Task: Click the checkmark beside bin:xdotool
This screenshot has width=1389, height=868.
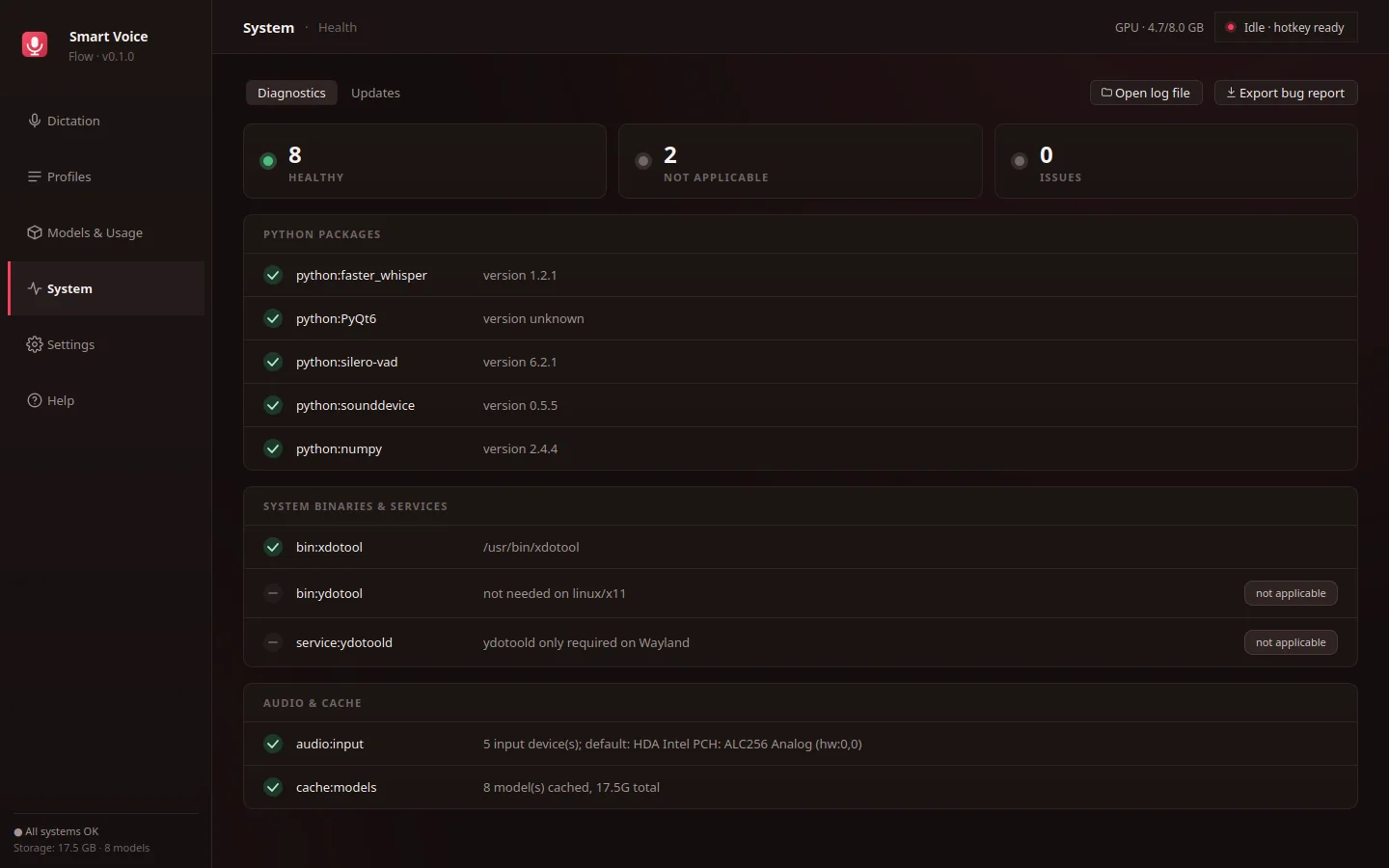Action: point(273,547)
